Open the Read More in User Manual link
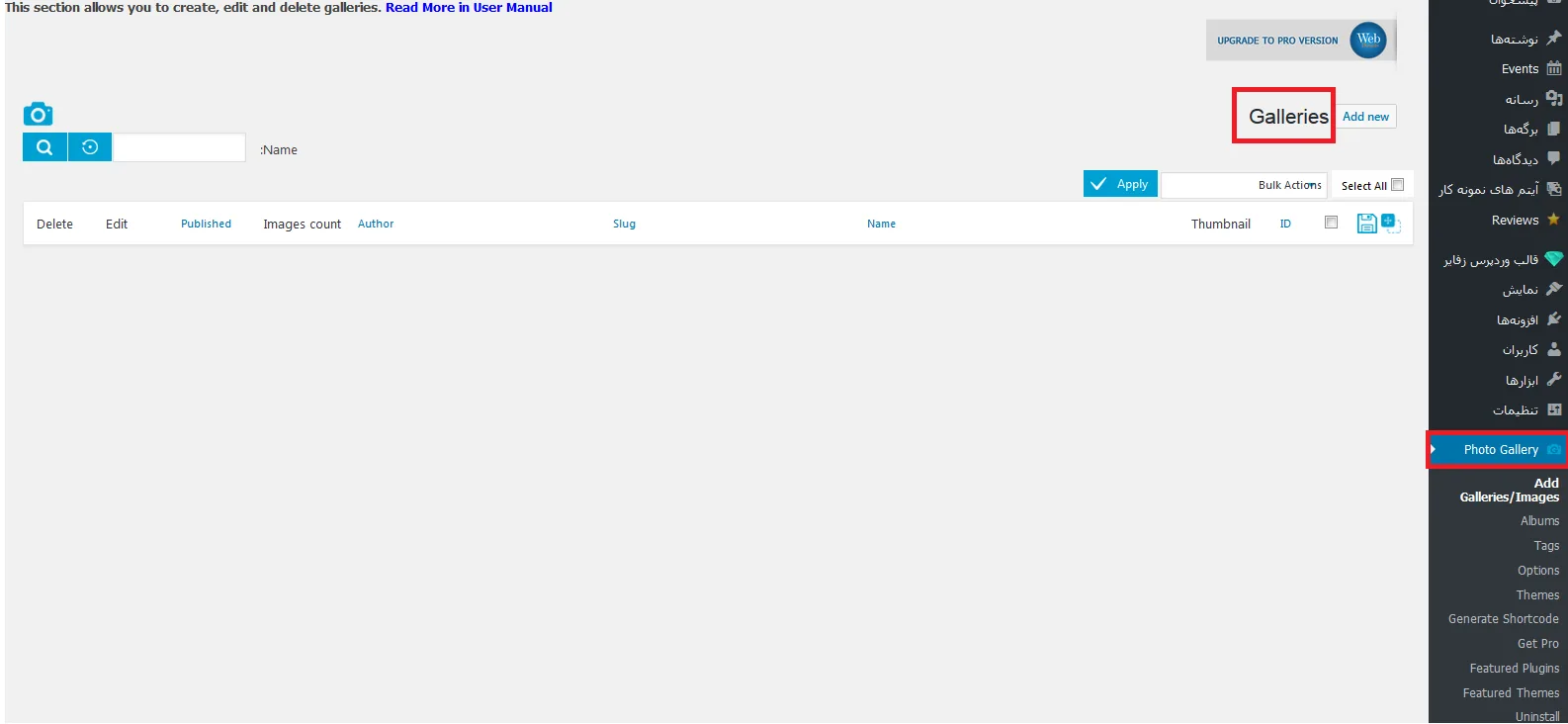The height and width of the screenshot is (724, 1568). tap(469, 7)
